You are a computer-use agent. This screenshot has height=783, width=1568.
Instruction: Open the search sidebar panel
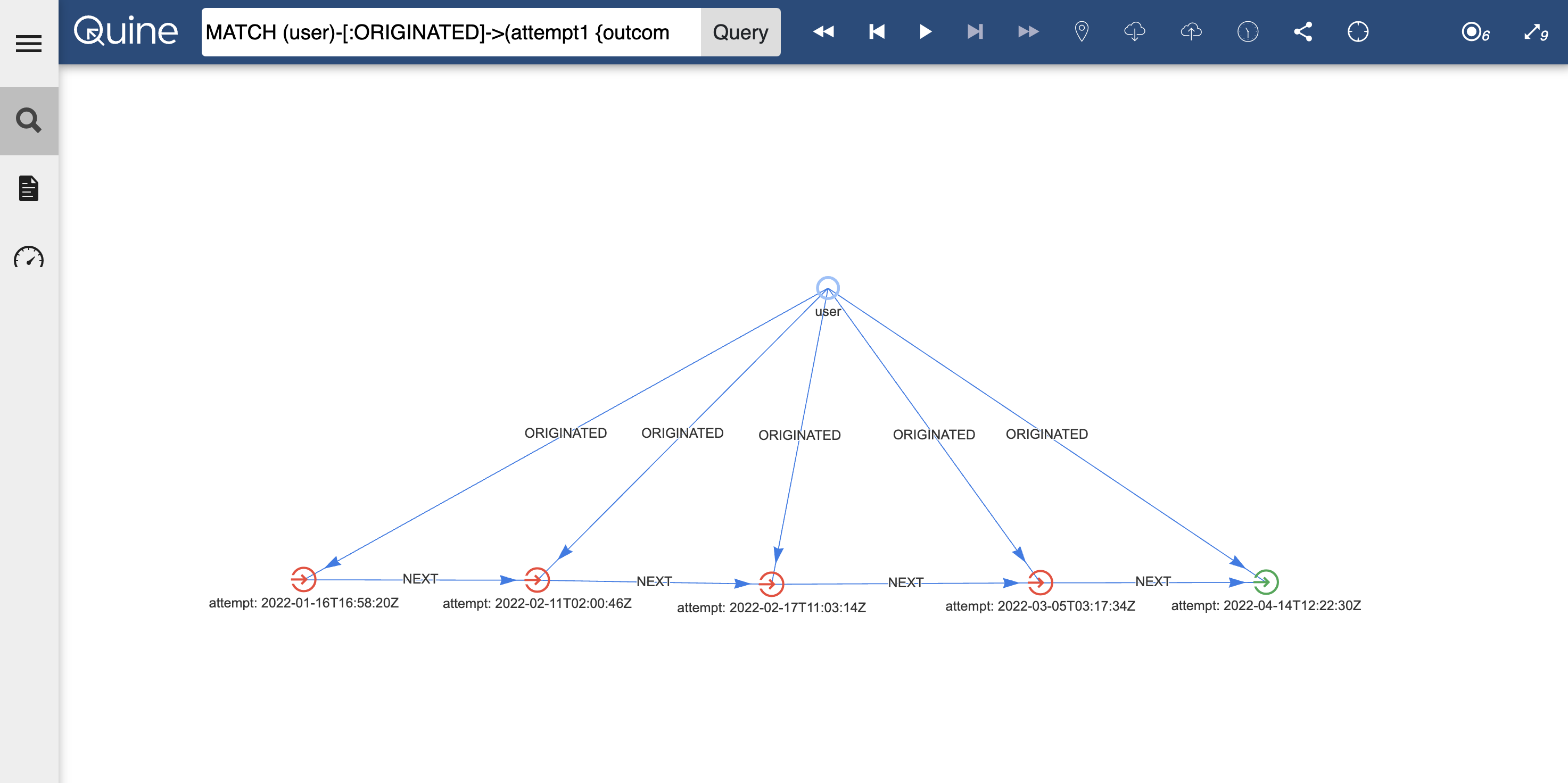pos(29,120)
